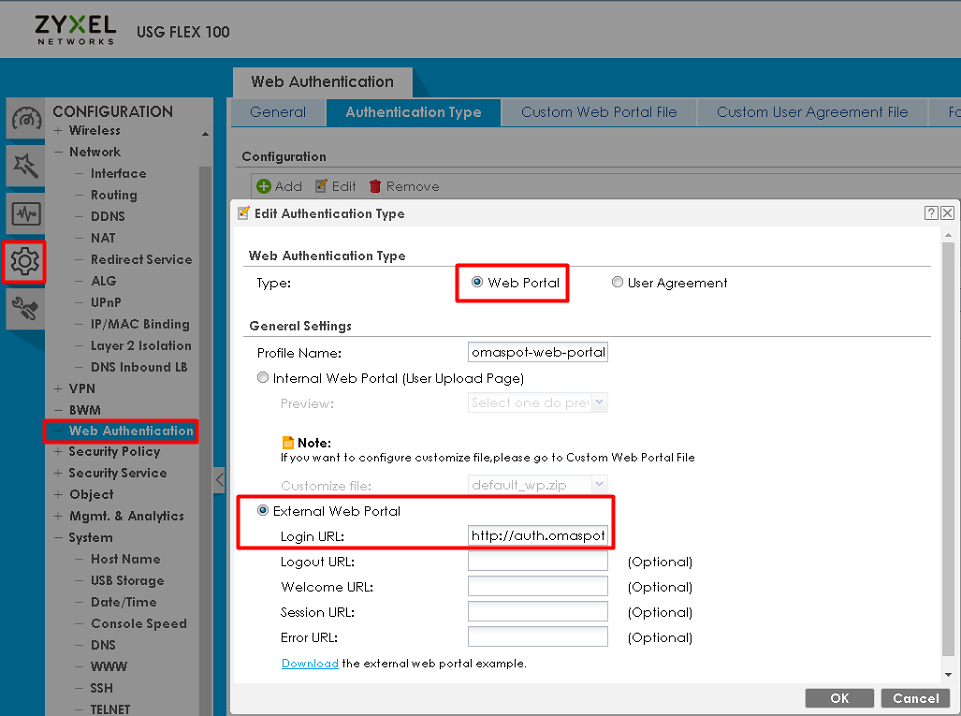Open the Custom Web Portal File tab
This screenshot has width=961, height=716.
(x=598, y=112)
